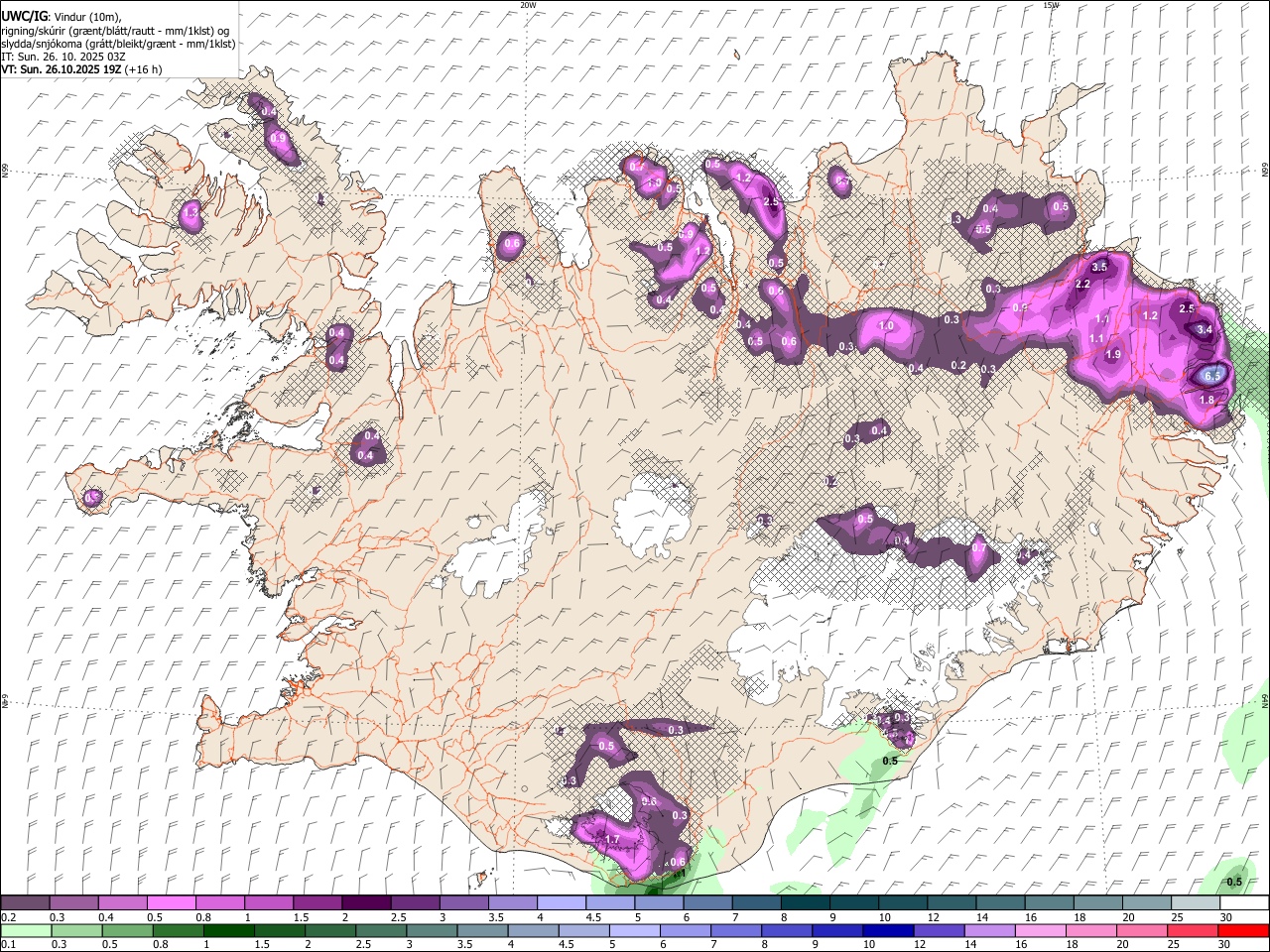The width and height of the screenshot is (1270, 952).
Task: Select the dark teal snow swatch between 8 and 9
Action: [806, 903]
